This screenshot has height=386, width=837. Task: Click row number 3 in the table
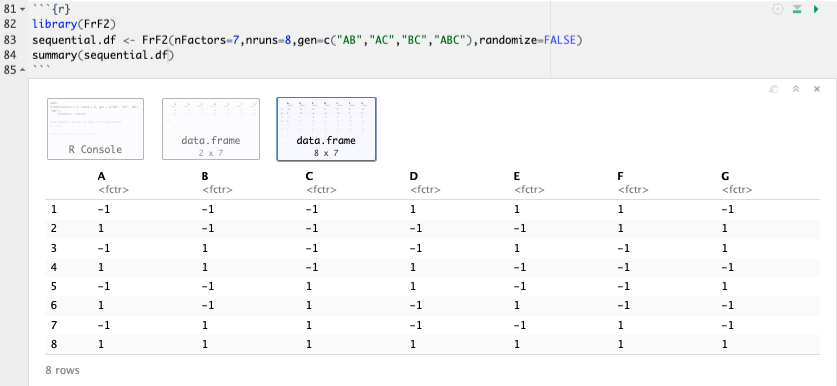pos(53,248)
